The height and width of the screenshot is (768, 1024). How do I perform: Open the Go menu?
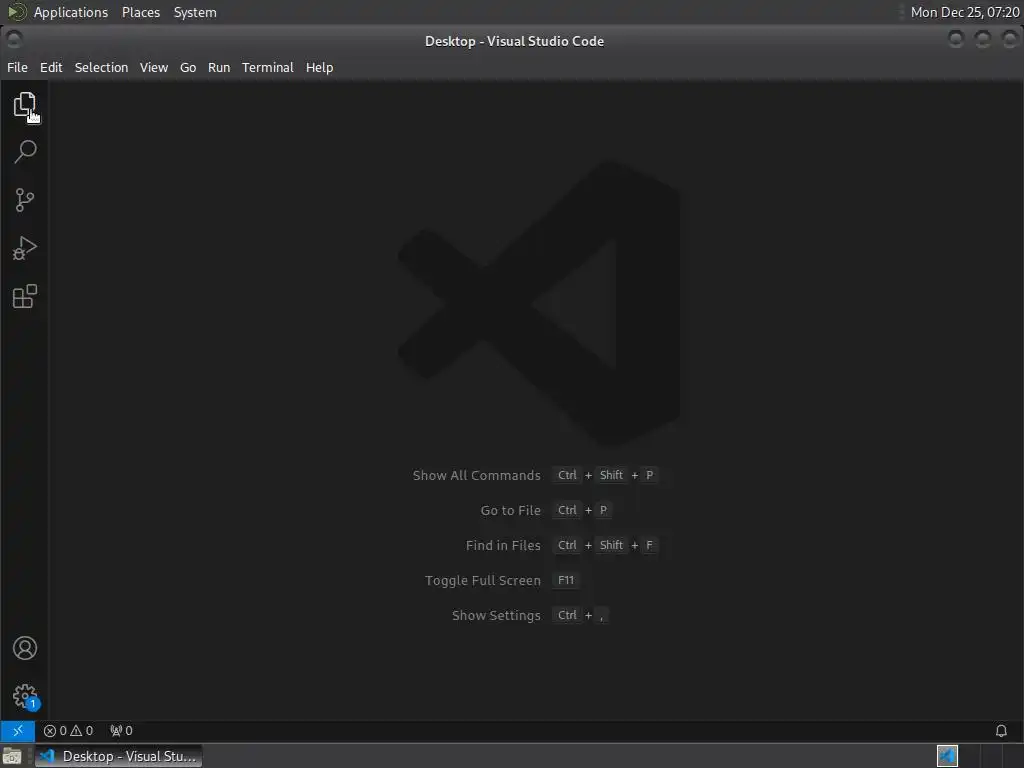(187, 67)
